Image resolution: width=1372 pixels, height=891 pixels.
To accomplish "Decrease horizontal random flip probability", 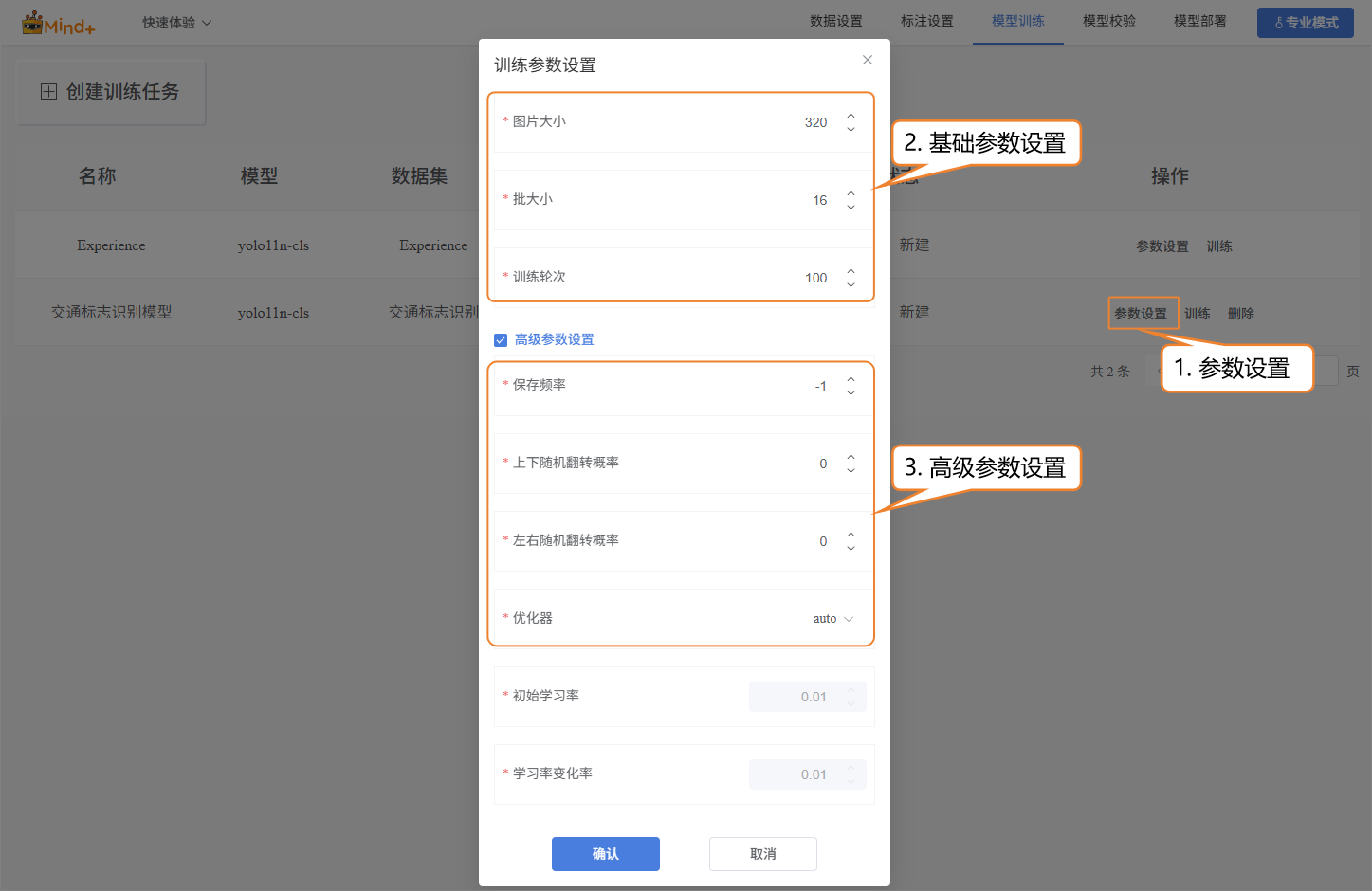I will (851, 548).
